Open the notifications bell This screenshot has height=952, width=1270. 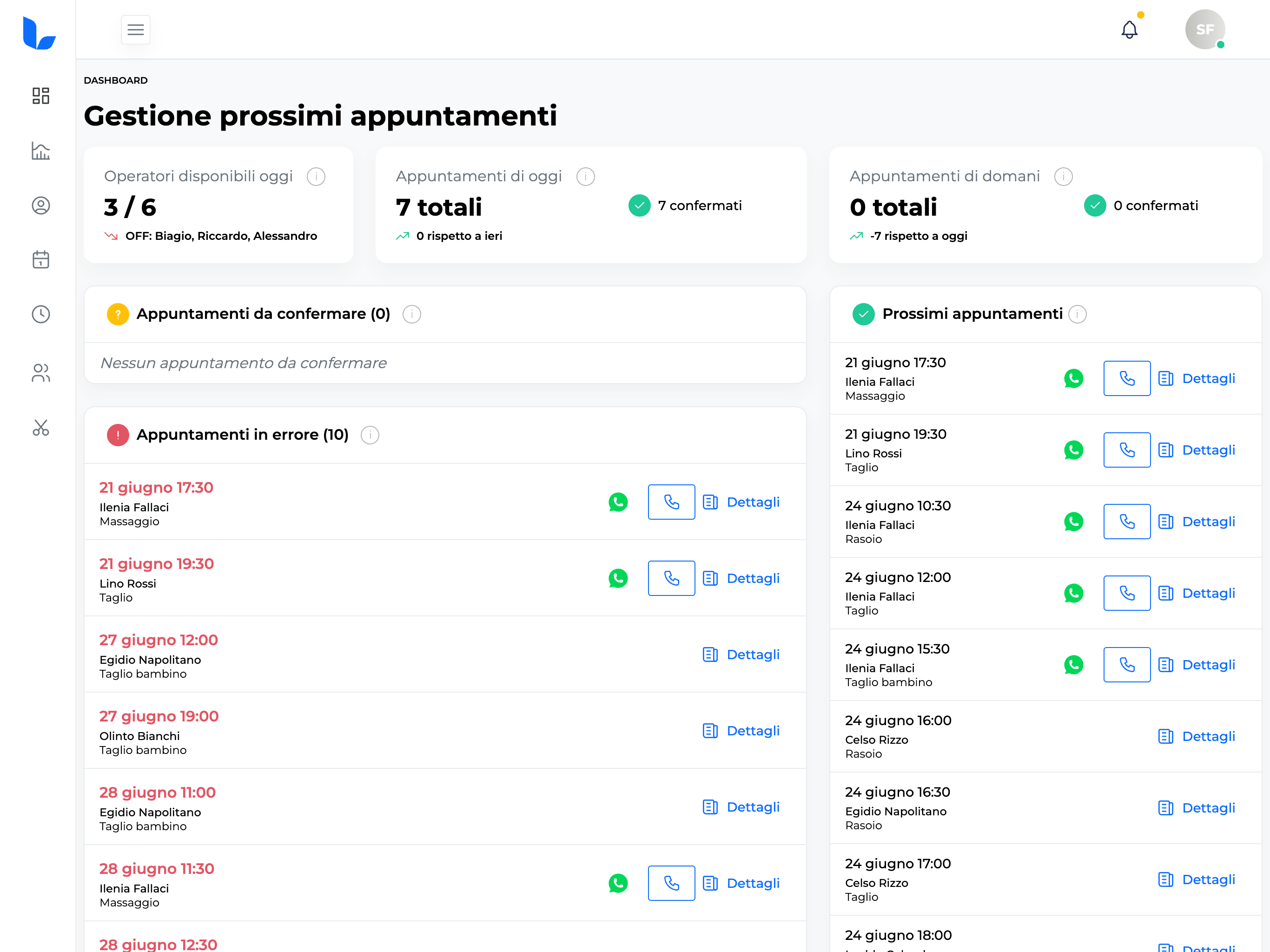[1129, 30]
